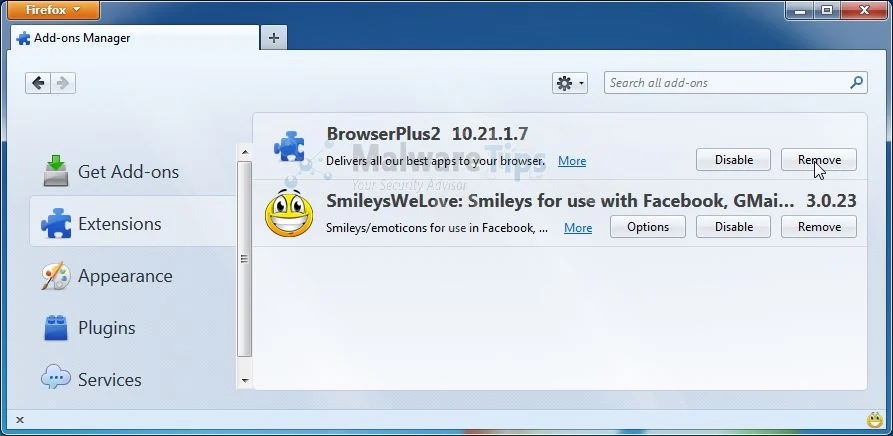Click the Services cloud chat icon
The height and width of the screenshot is (436, 893).
click(56, 377)
